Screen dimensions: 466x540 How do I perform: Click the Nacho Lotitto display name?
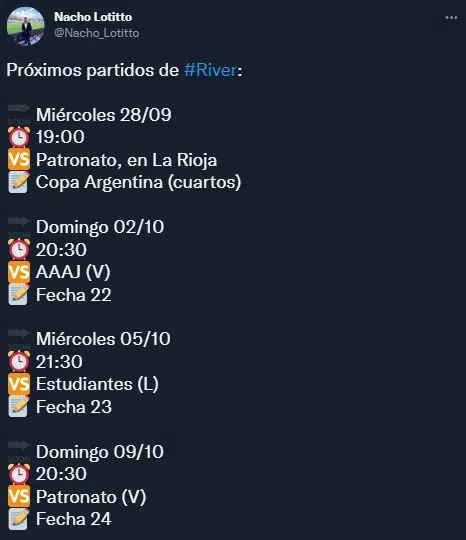93,17
